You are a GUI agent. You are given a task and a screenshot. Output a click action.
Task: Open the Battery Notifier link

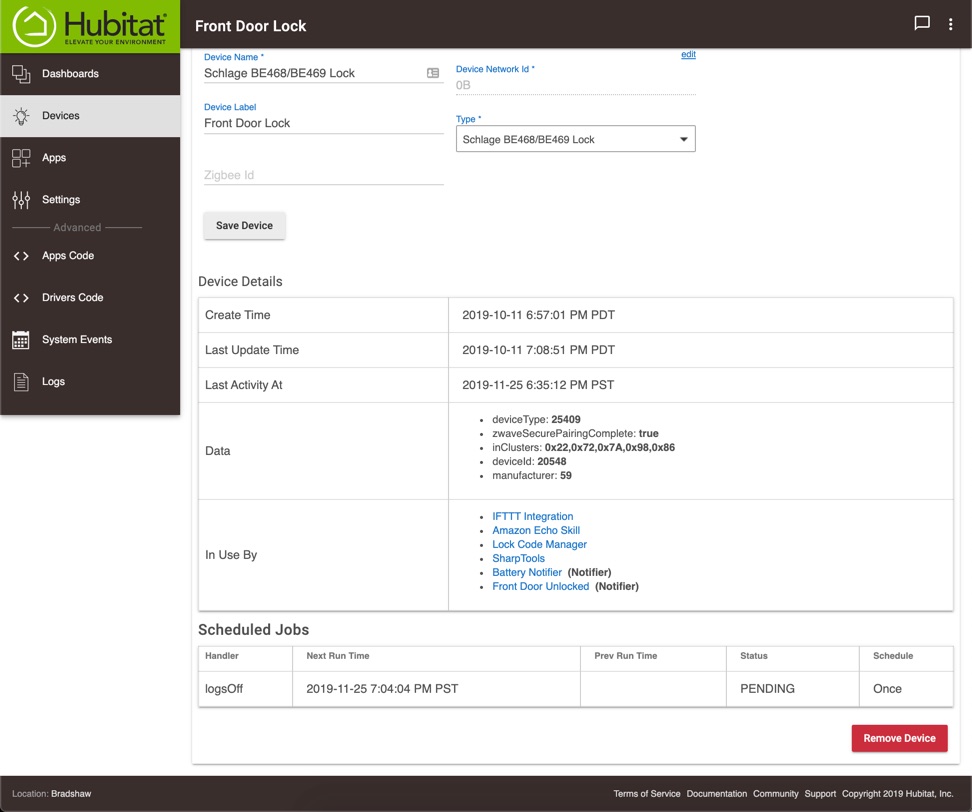click(x=527, y=572)
